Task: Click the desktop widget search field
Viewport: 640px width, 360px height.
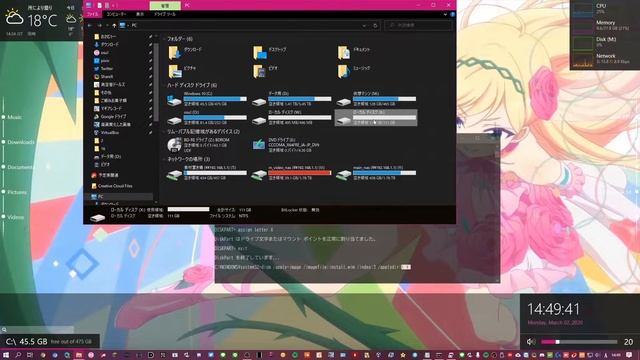Action: 38,329
